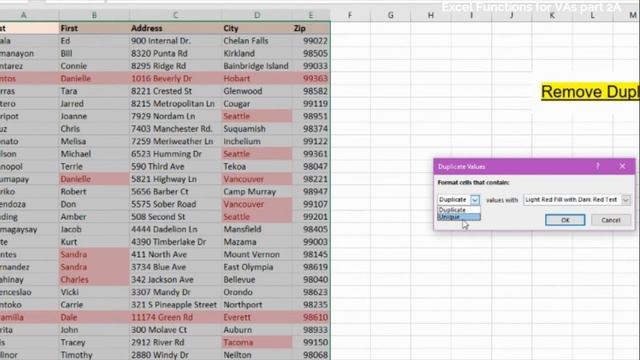Select the Glenwood city cell
The image size is (640, 360).
coord(257,91)
